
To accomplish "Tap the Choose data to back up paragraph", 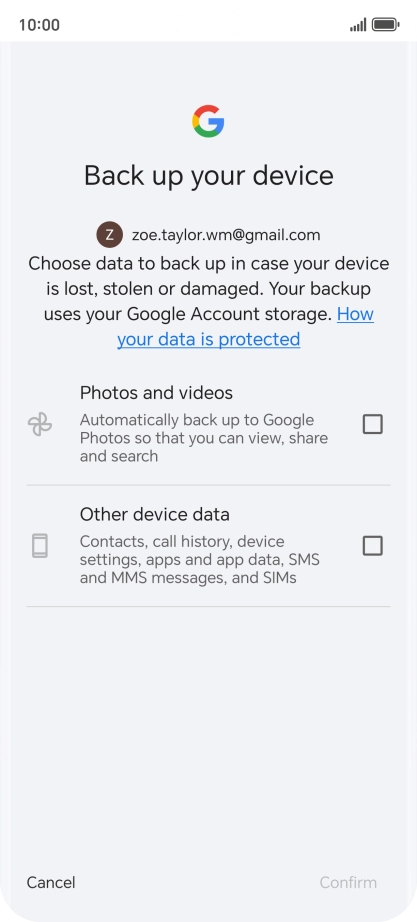I will (209, 301).
